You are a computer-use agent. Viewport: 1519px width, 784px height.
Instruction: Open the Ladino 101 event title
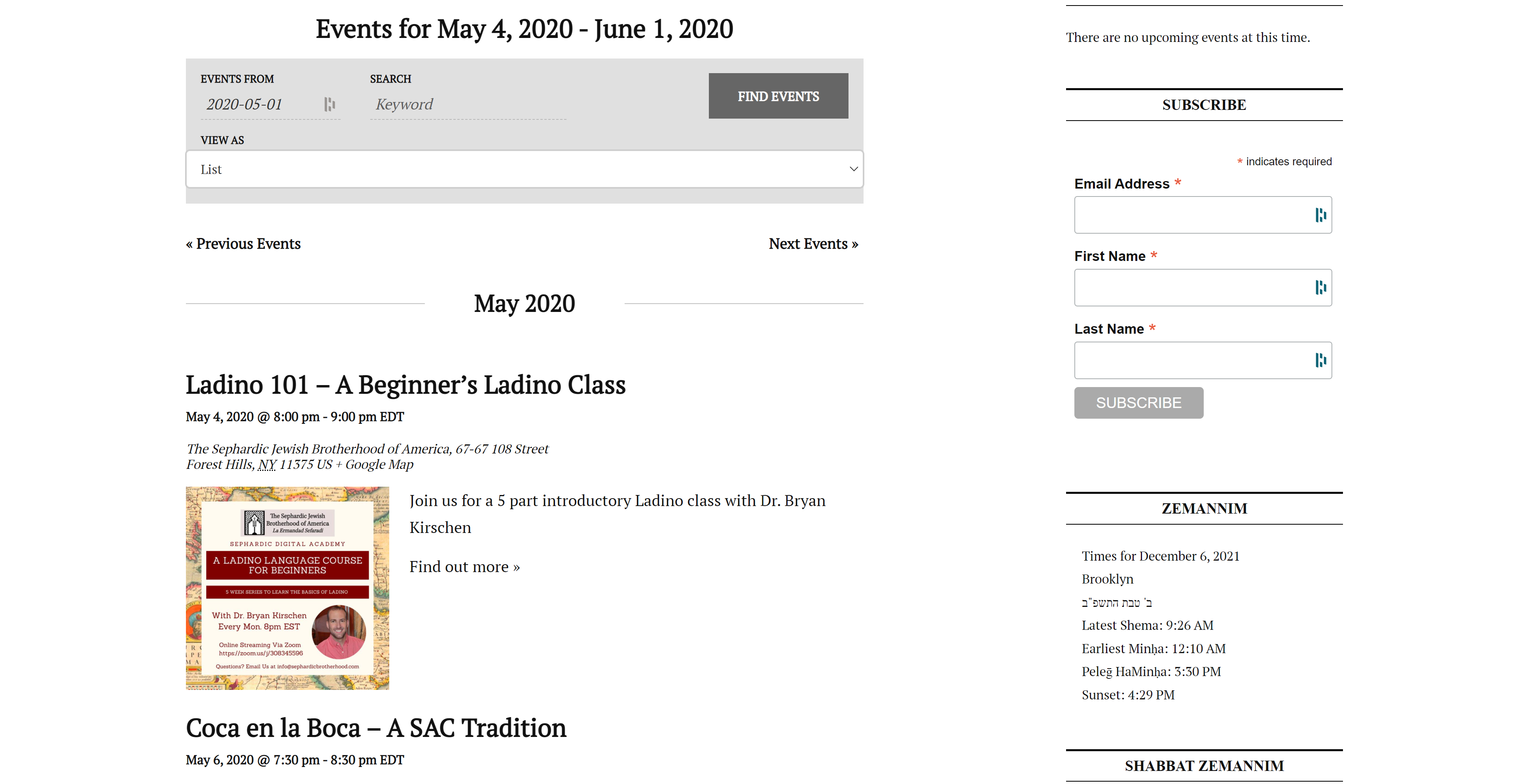pyautogui.click(x=405, y=385)
